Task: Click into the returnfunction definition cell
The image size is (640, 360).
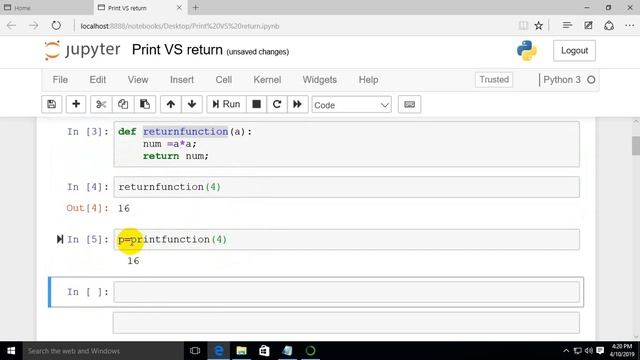Action: pos(346,144)
